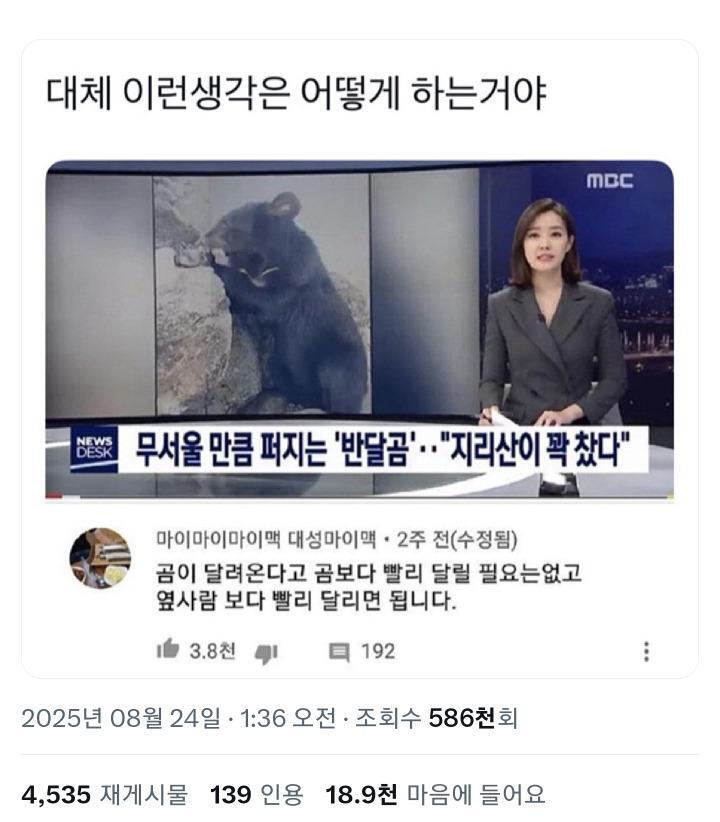Click the commenter name 마이마이마이맥 대성마이맥
The image size is (720, 822).
click(266, 539)
